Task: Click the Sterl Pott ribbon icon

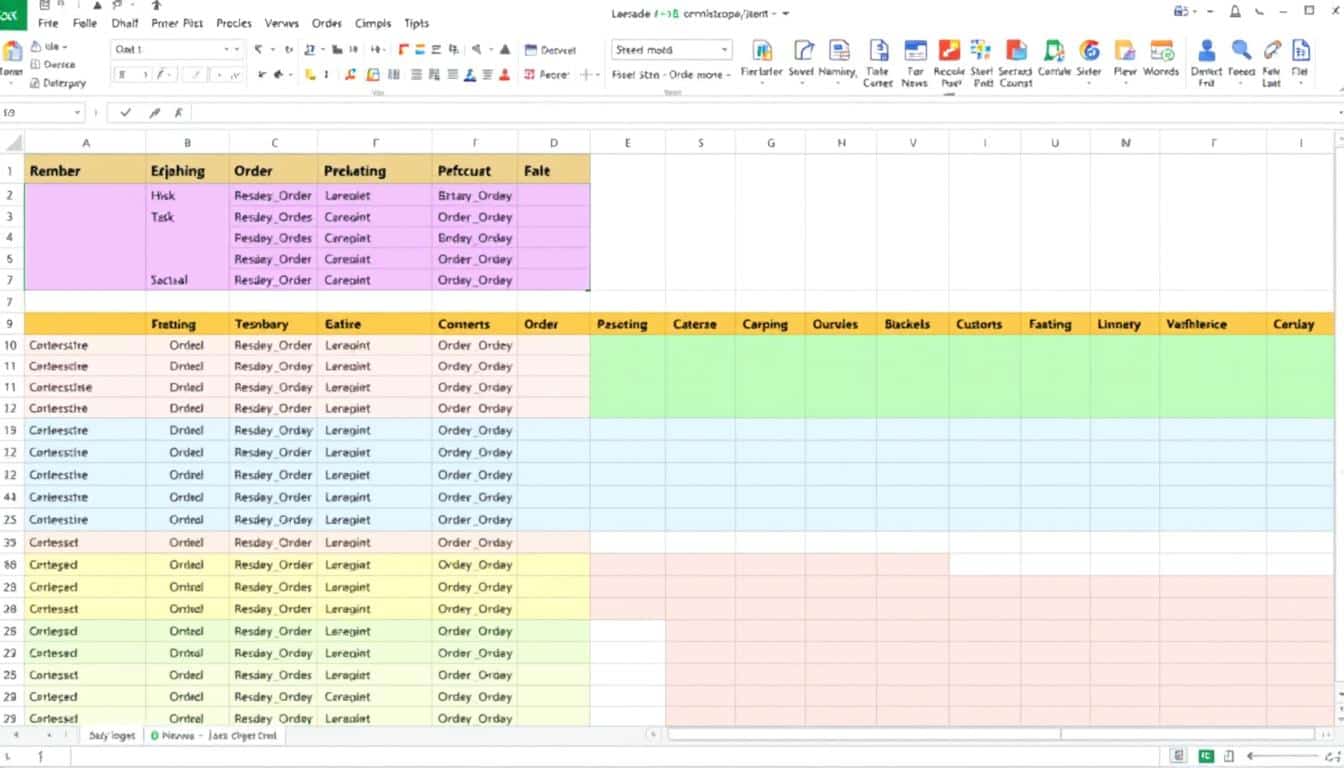Action: pos(981,51)
